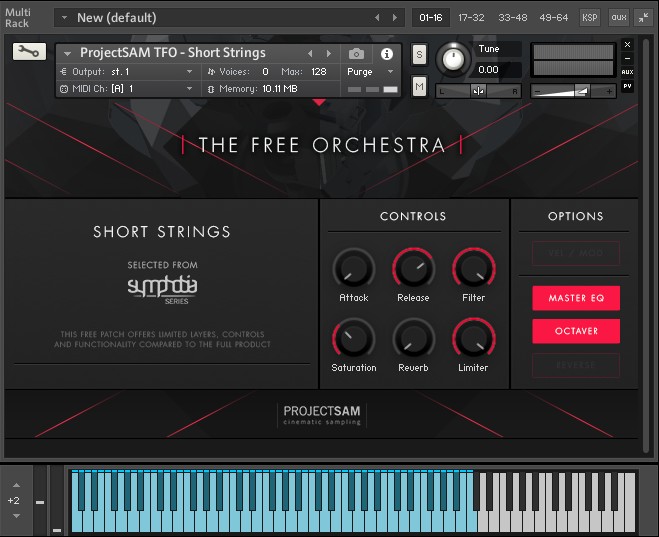Select next instrument with right arrow
Screen dimensions: 659x537
click(x=329, y=54)
